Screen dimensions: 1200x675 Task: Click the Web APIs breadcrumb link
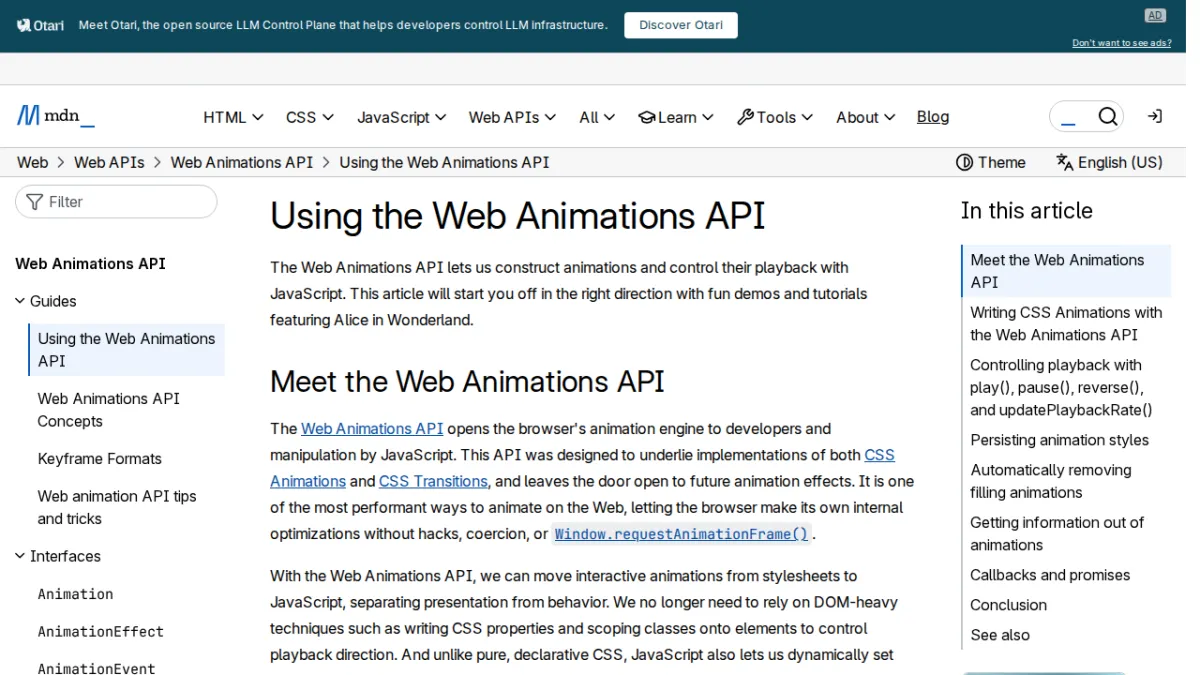pos(109,162)
